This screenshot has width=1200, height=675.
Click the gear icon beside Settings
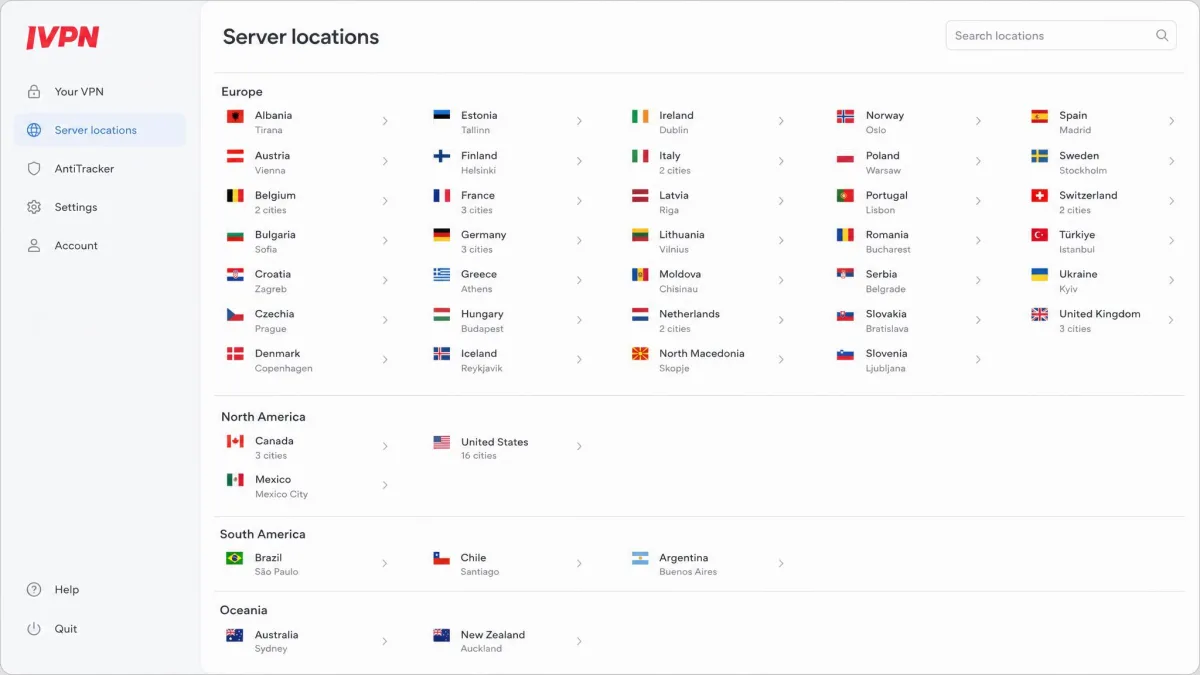click(x=34, y=207)
